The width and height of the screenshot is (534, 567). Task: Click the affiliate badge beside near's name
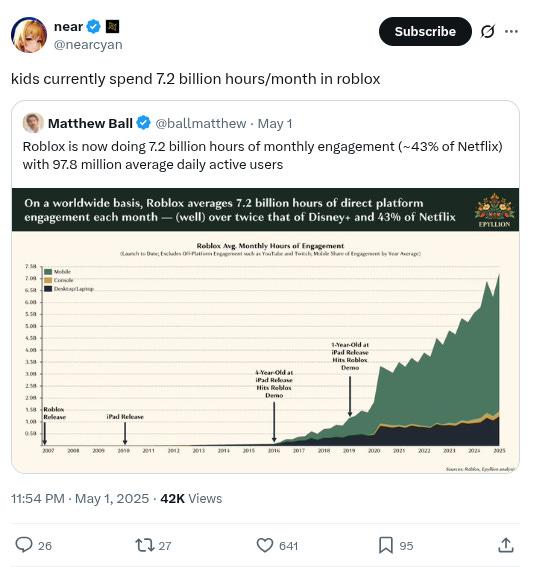click(x=112, y=26)
